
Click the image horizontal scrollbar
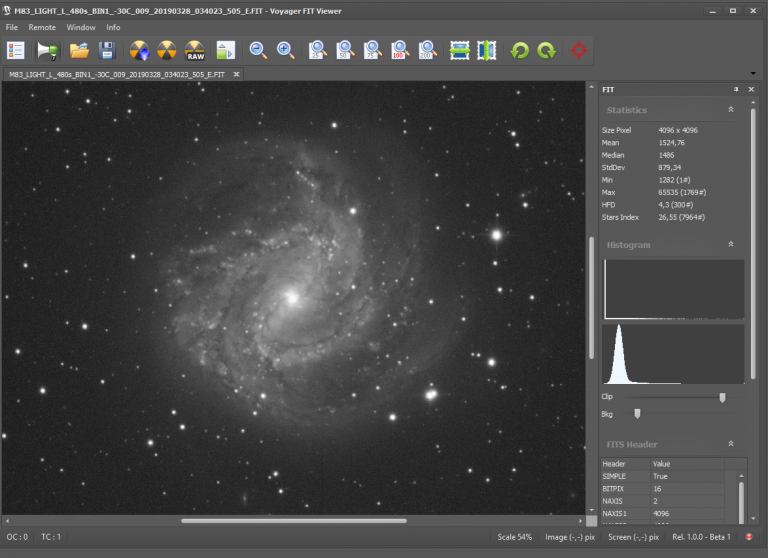click(293, 520)
